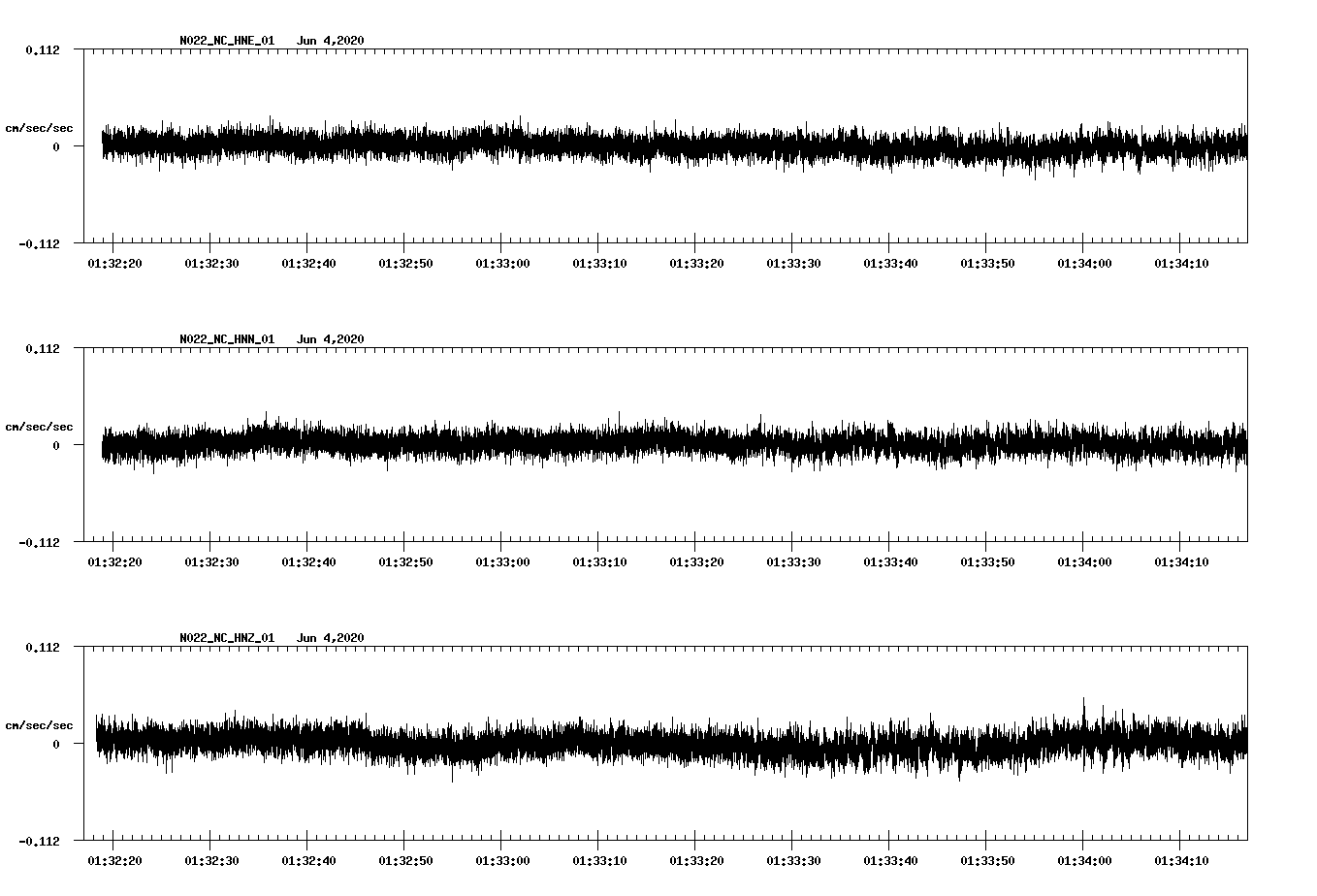Select the 01:33:40 time label under the HNE plot

[890, 264]
